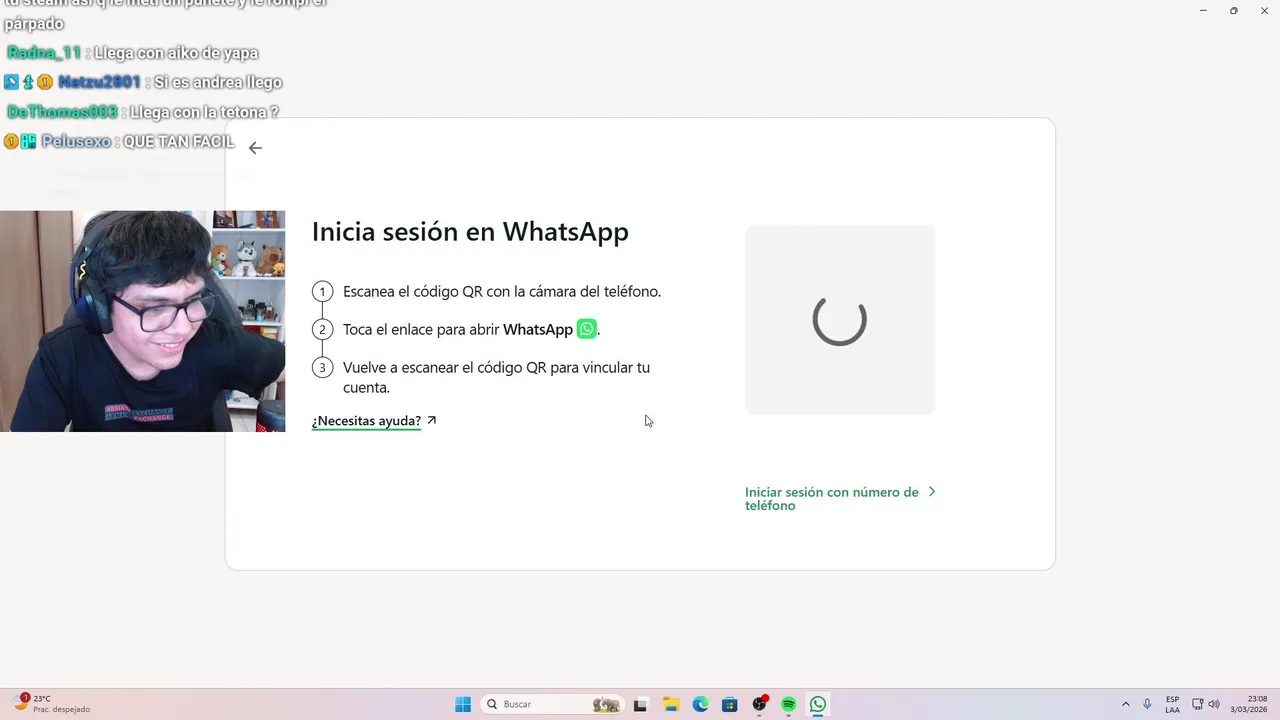Open network settings from the tray

point(1197,704)
